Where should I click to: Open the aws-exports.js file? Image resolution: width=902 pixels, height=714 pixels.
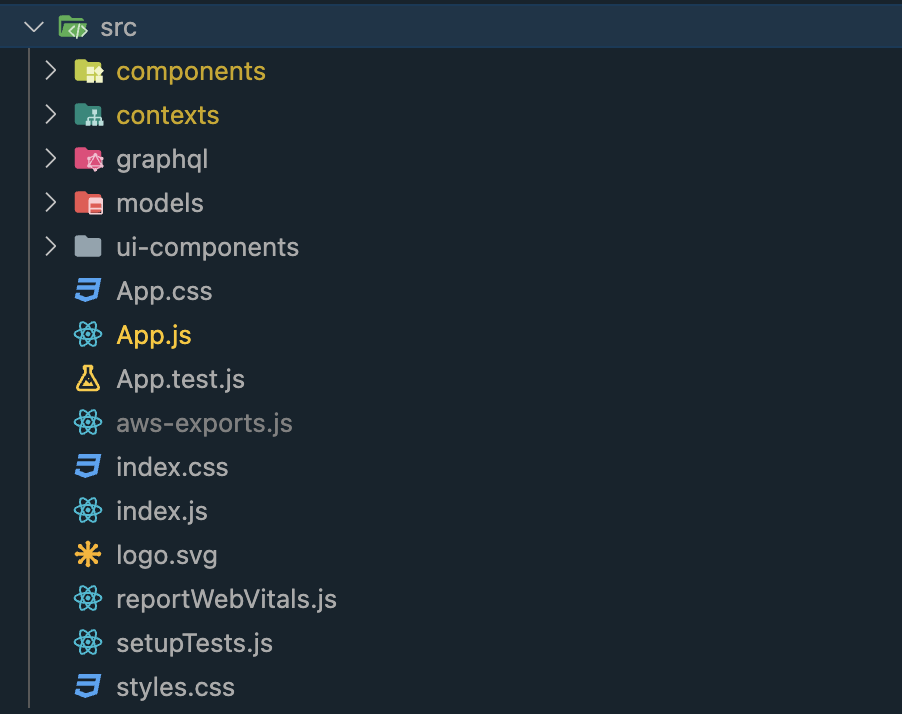pyautogui.click(x=204, y=423)
